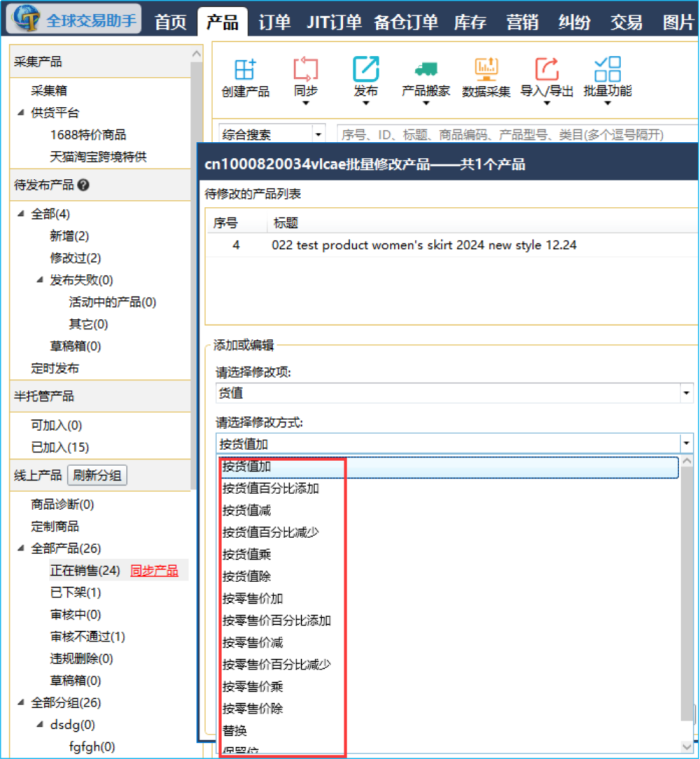Click the left sidebar scrollbar
Screen dimensions: 700x759
[x=196, y=276]
